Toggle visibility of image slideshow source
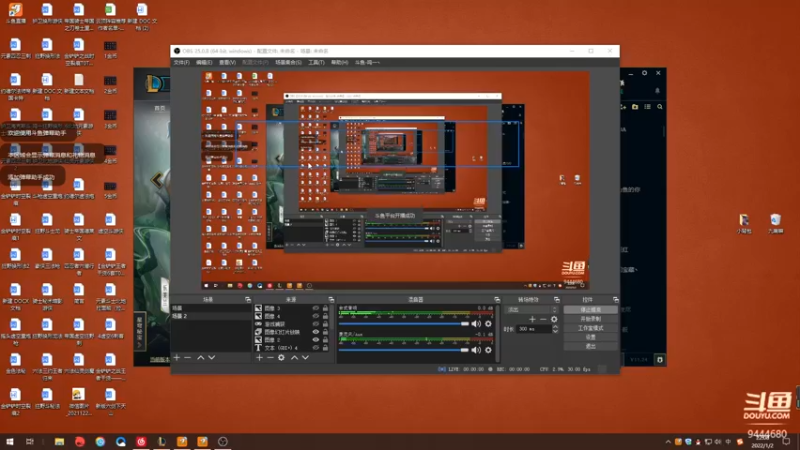 pos(316,332)
